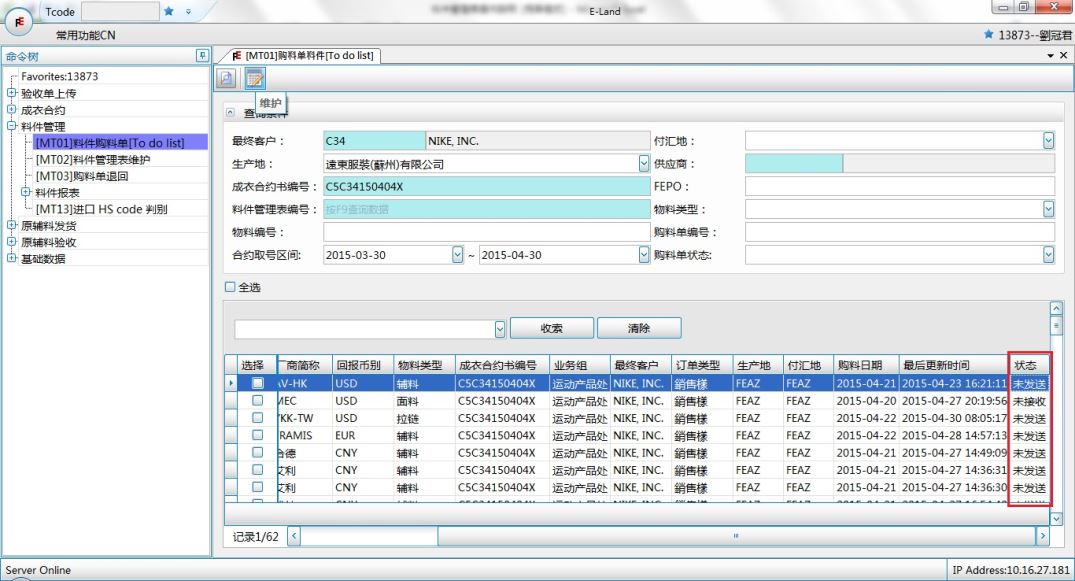Viewport: 1075px width, 581px height.
Task: Collapse the 查询条件 section chevron icon
Action: point(230,113)
